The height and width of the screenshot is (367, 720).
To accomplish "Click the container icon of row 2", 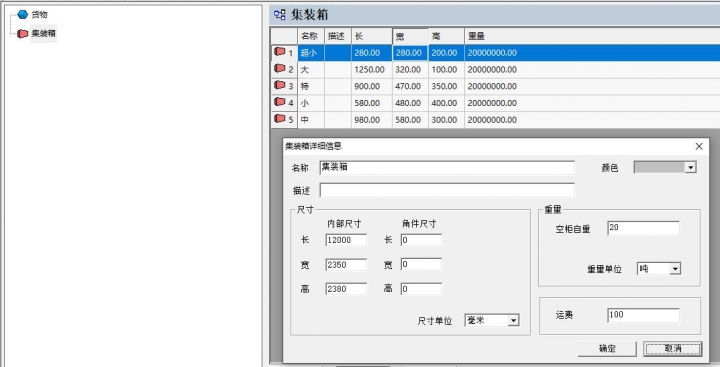I will (280, 68).
